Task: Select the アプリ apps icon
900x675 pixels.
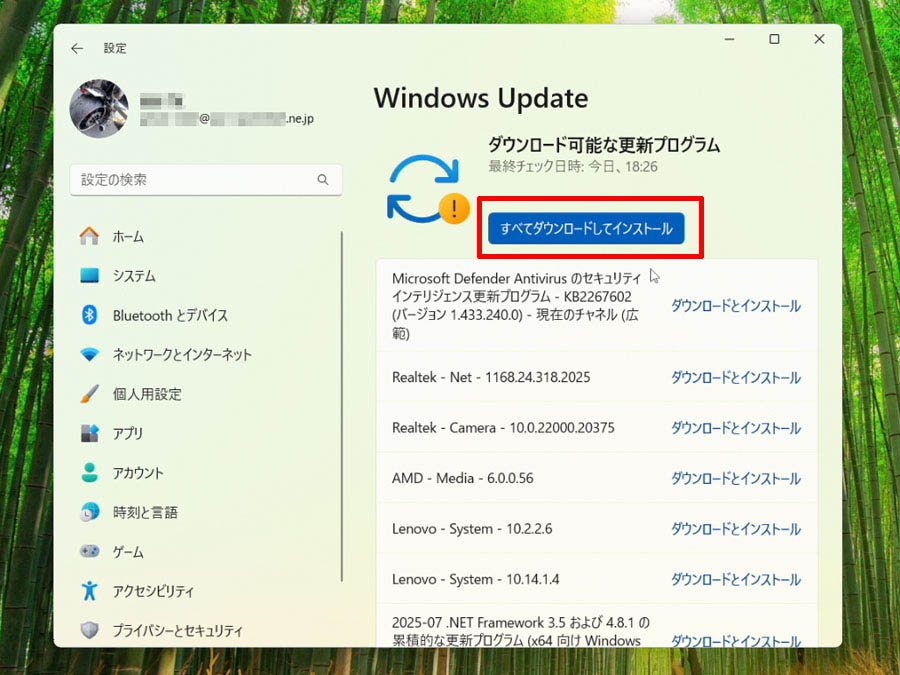Action: click(89, 433)
